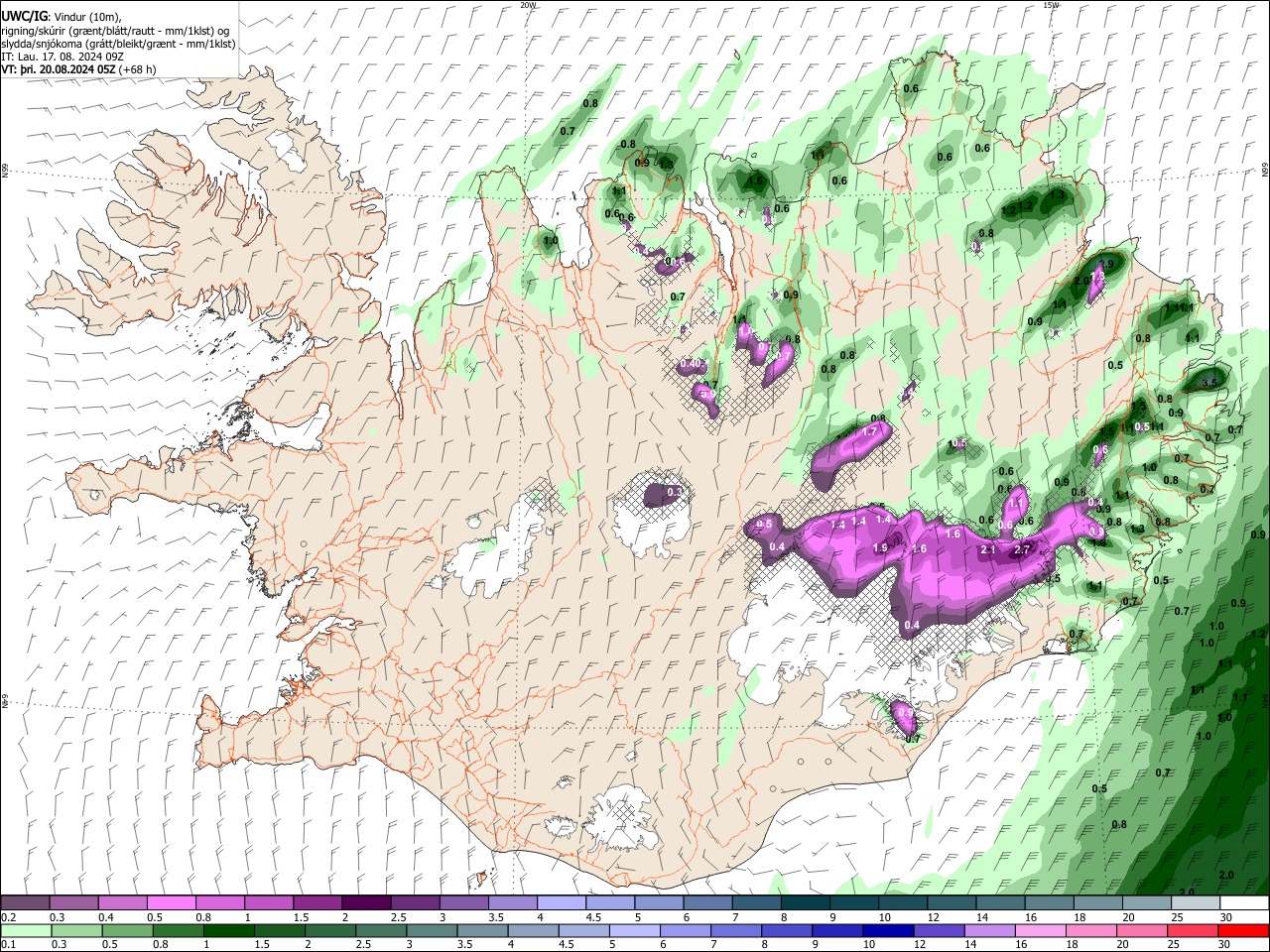This screenshot has height=952, width=1270.
Task: Click the 'IT: Lau. 17. 08. 2024 09Z' line
Action: coord(63,57)
